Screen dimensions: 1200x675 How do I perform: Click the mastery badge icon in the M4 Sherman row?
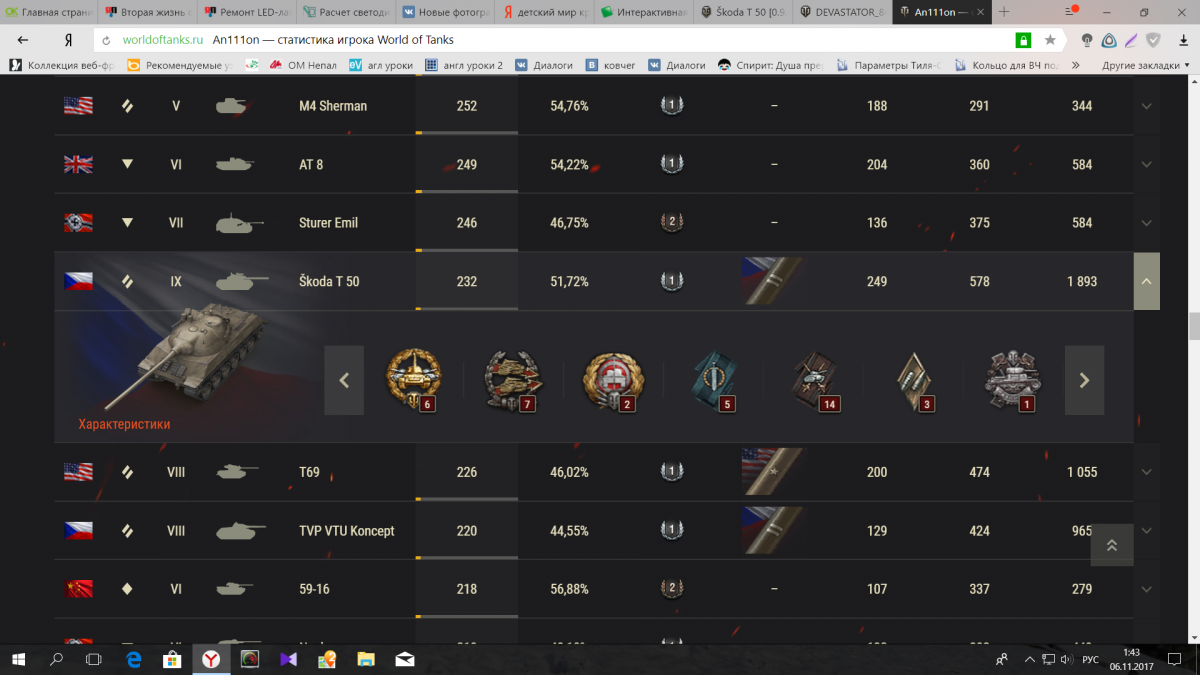[x=672, y=105]
